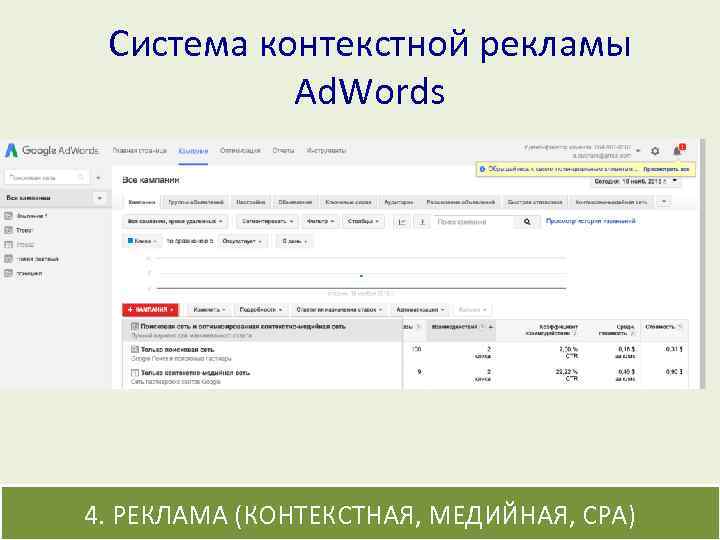Click icon beside 'Только поисковая сеть'
This screenshot has width=720, height=540.
135,349
